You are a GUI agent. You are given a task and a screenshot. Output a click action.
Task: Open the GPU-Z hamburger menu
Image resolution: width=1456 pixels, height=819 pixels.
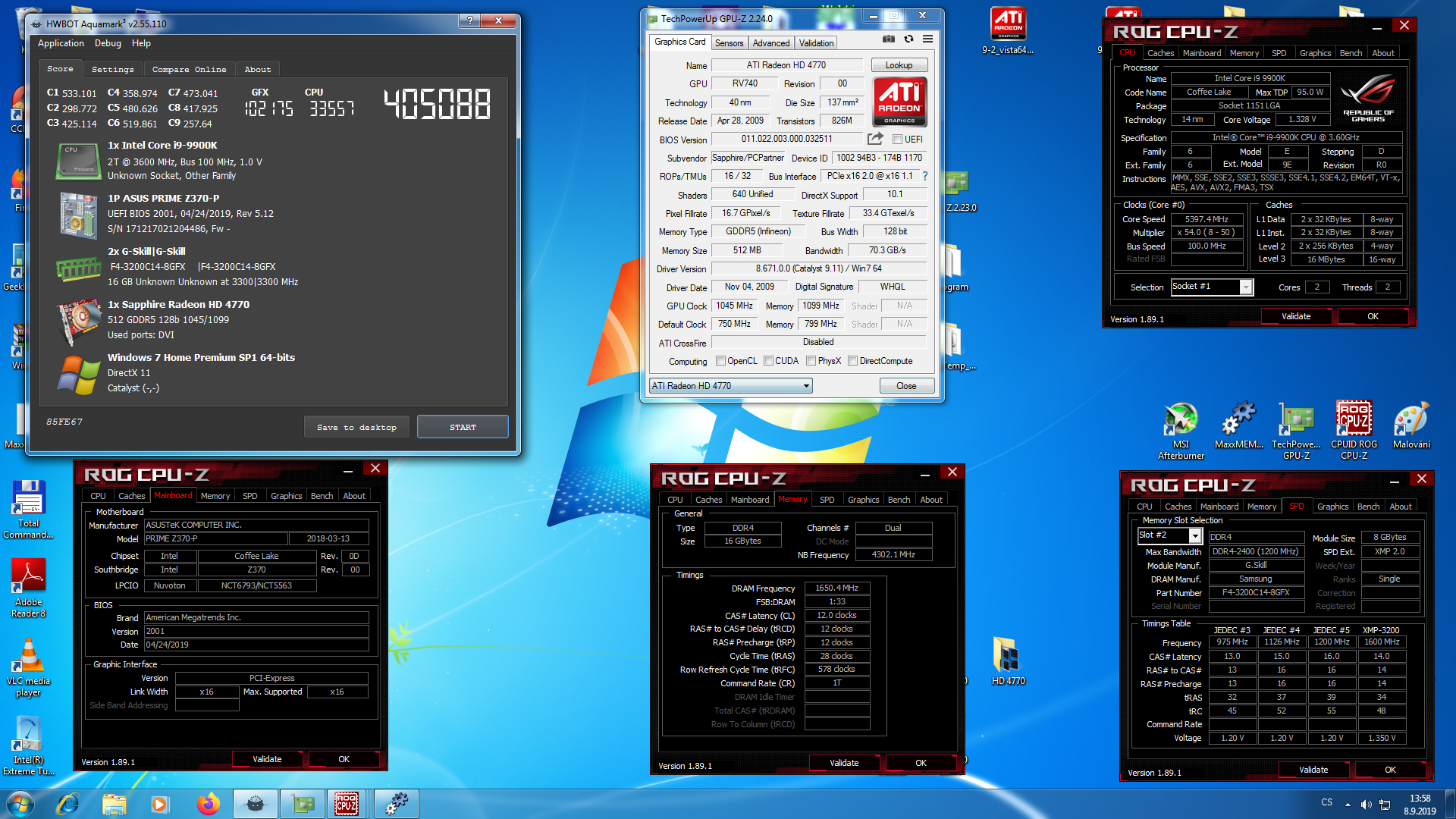point(927,39)
